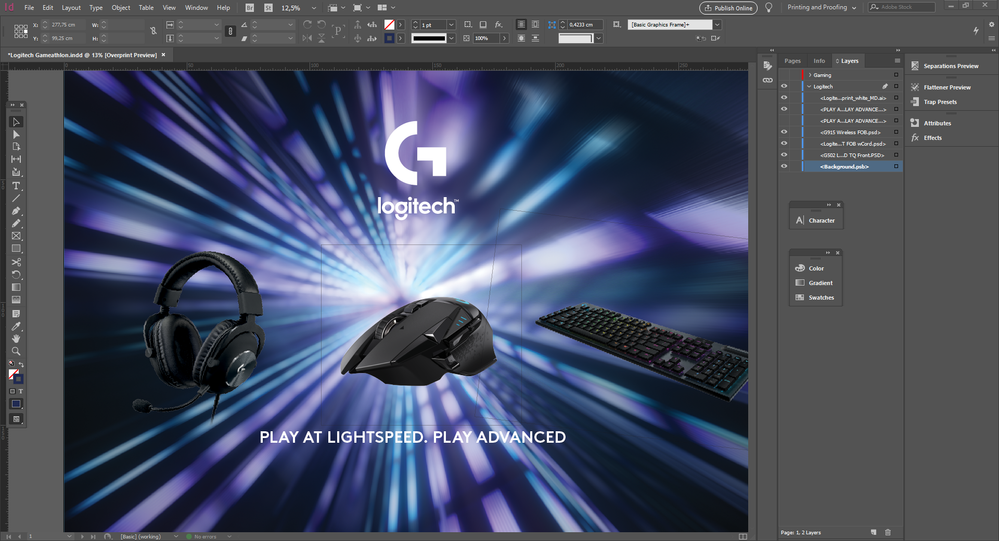The width and height of the screenshot is (999, 541).
Task: Open the rotation angle dropdown
Action: (291, 24)
